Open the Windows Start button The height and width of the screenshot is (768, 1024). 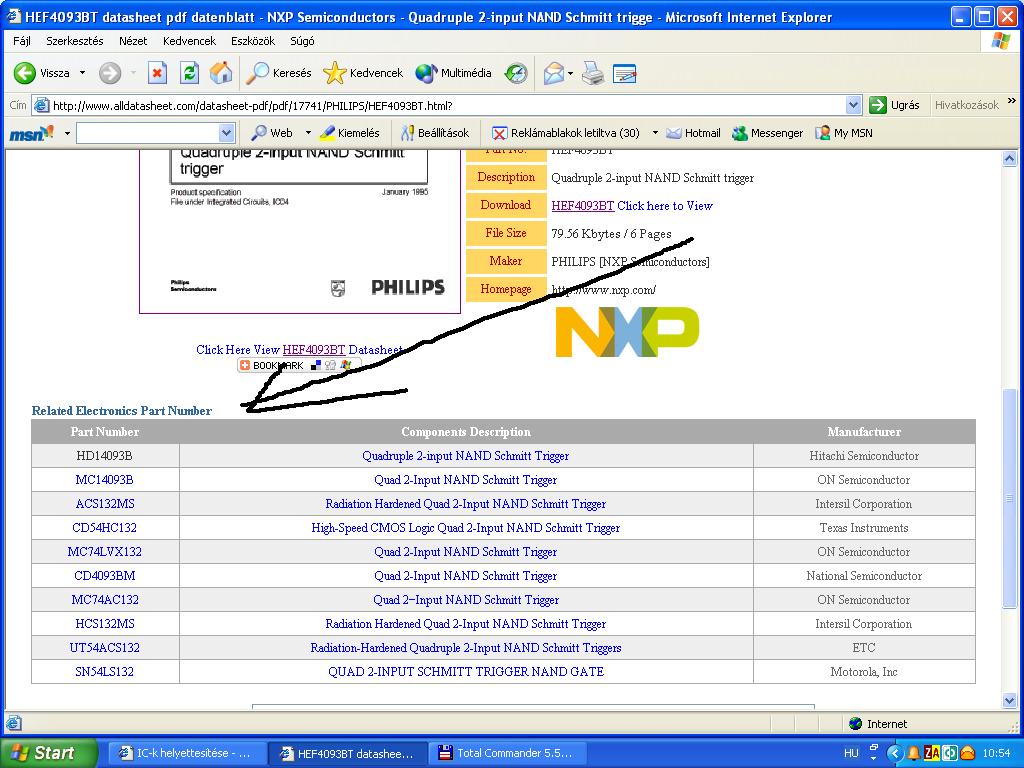(x=48, y=753)
